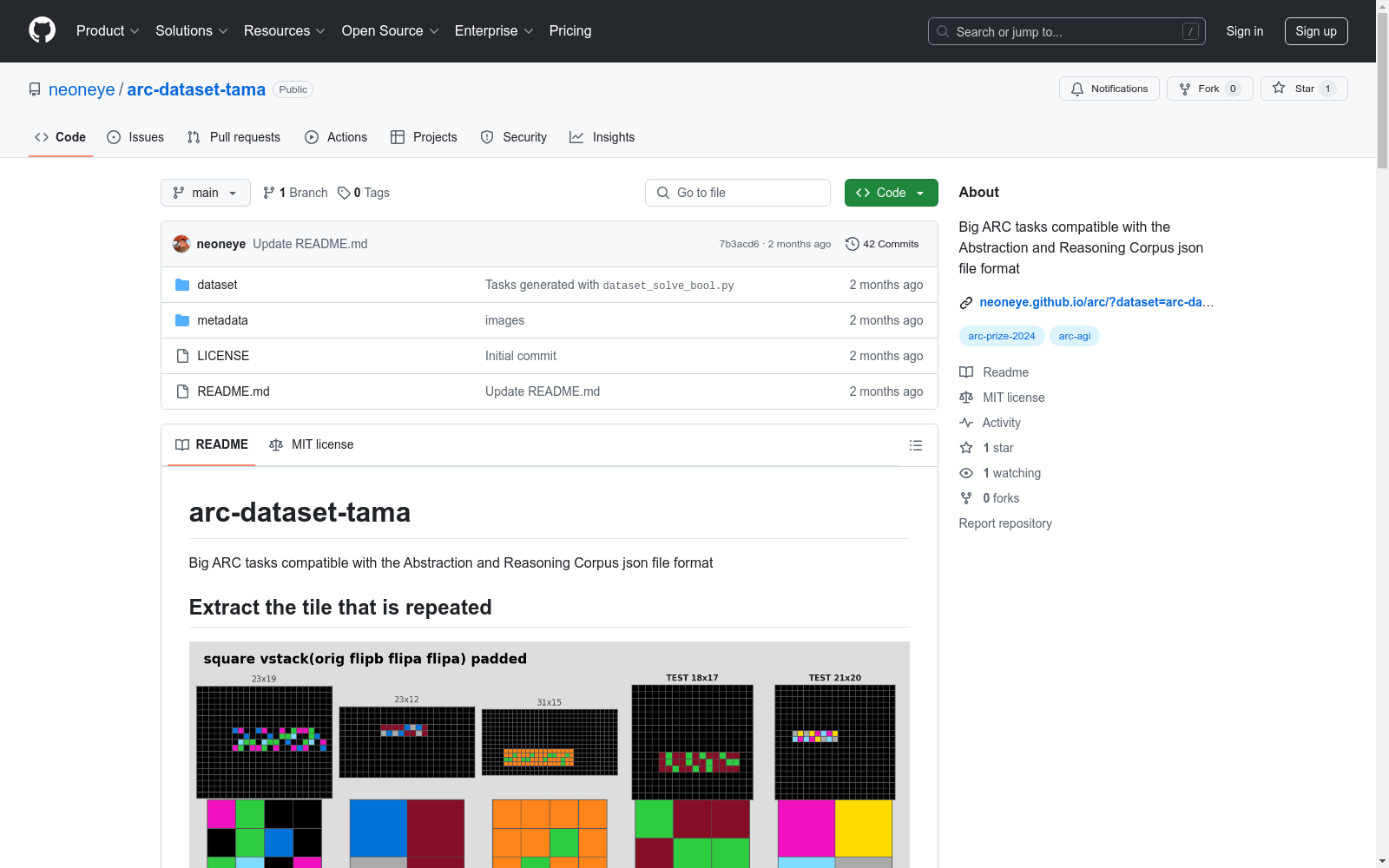Expand the Open Source menu
Screen dimensions: 1389x868
(x=391, y=31)
